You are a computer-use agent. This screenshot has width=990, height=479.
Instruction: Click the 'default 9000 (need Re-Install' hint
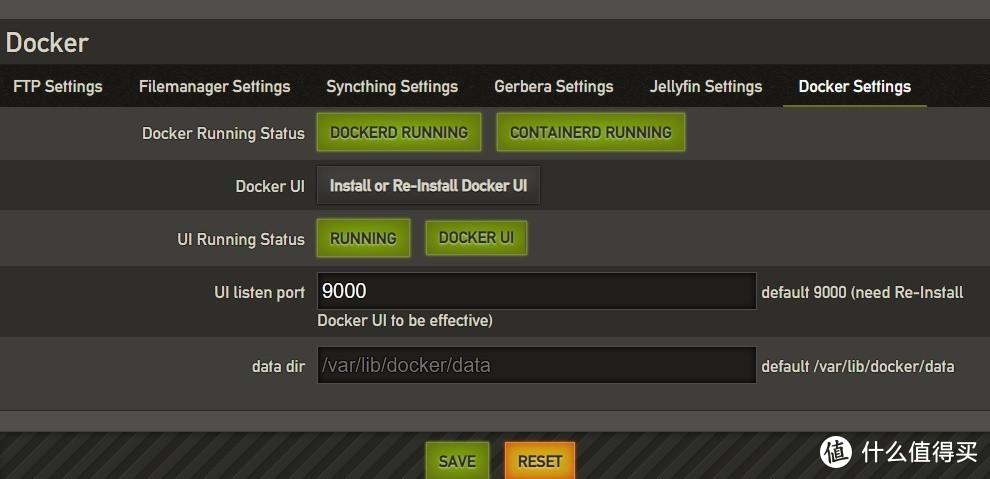(862, 292)
